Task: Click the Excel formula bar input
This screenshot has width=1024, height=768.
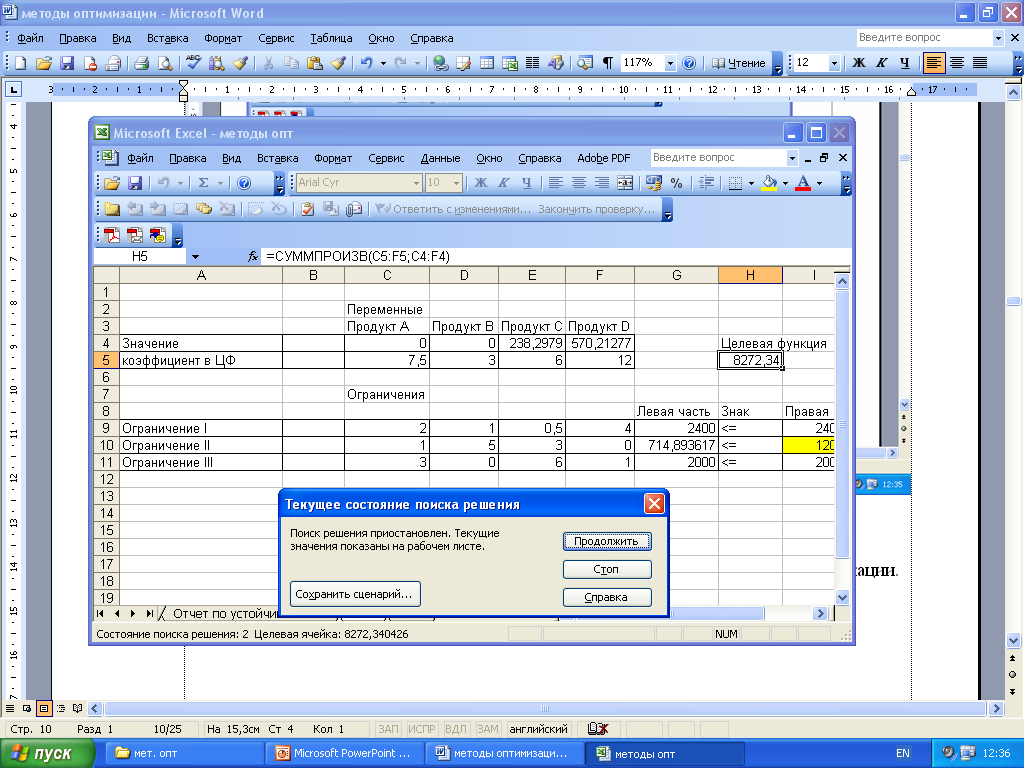Action: tap(555, 257)
